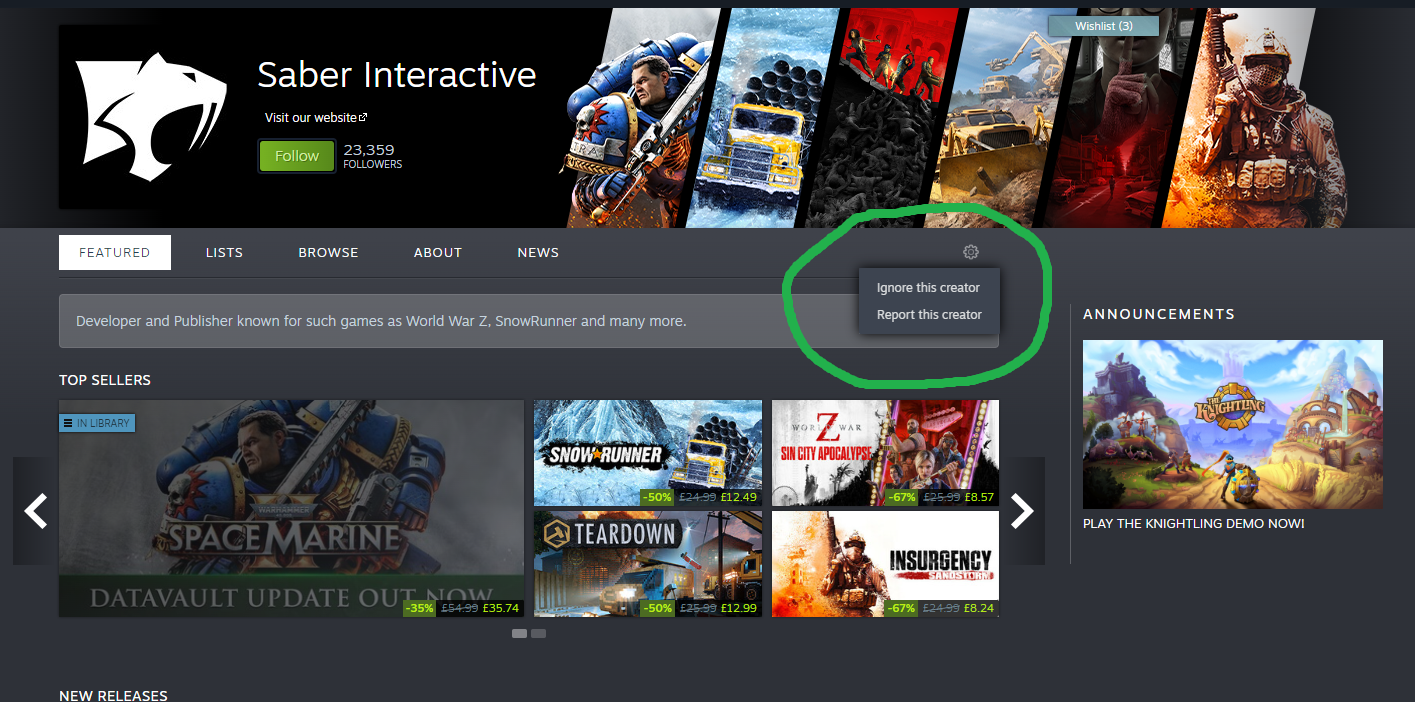This screenshot has width=1415, height=702.
Task: Switch to the Lists tab
Action: click(224, 252)
